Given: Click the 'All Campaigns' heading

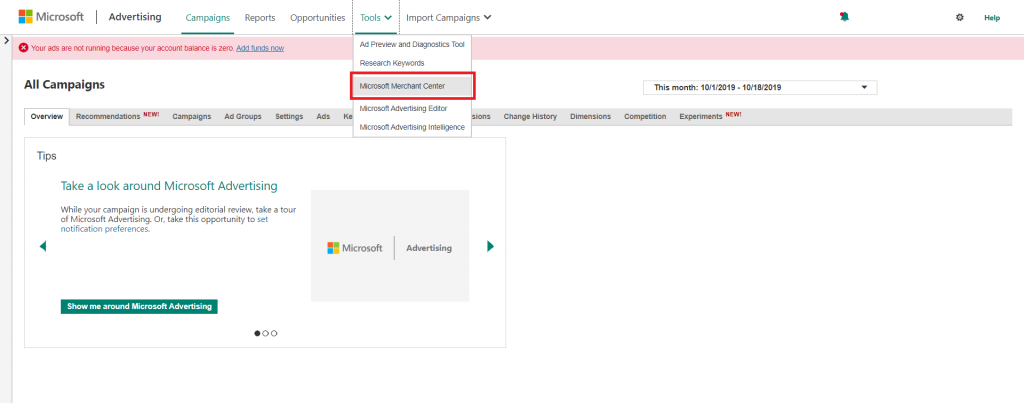Looking at the screenshot, I should [x=65, y=84].
